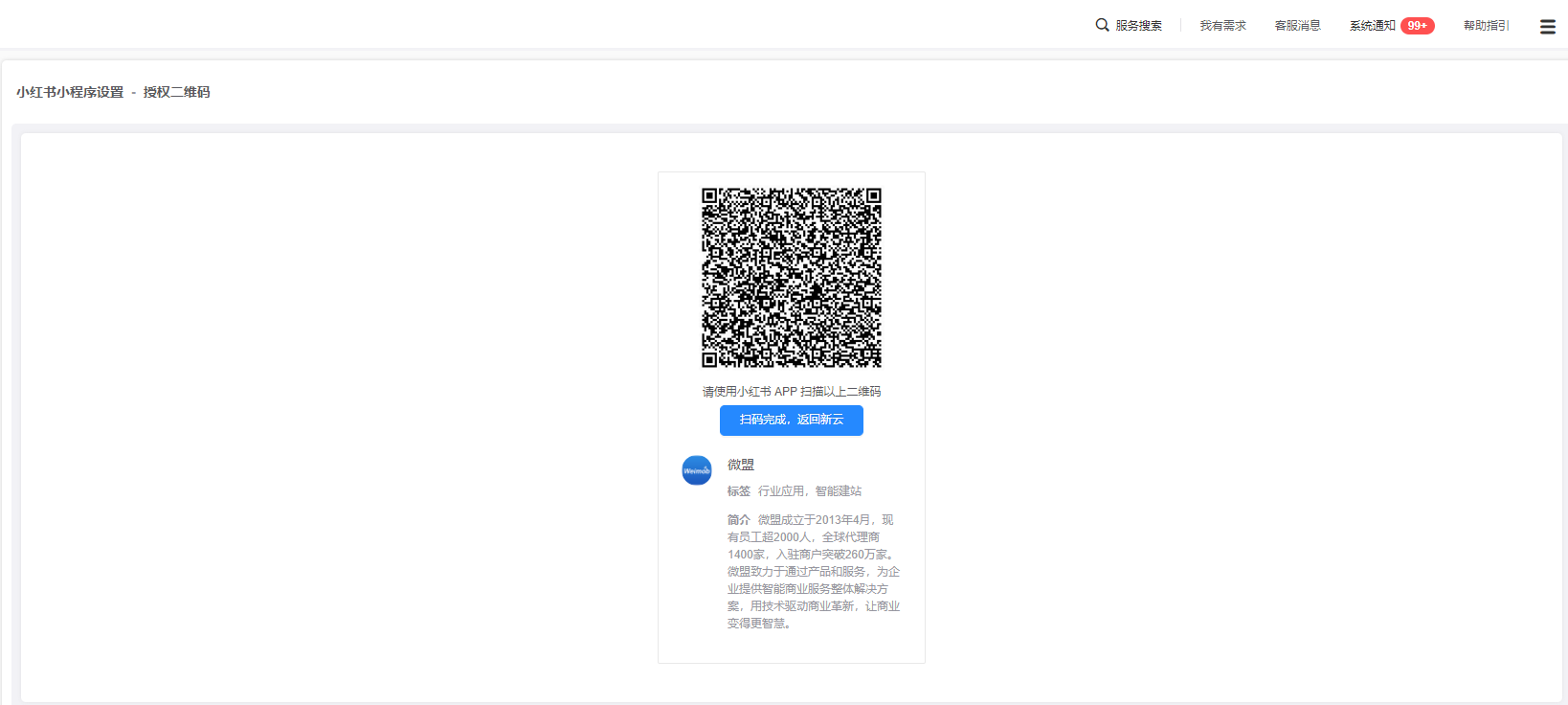
Task: Click the 小红书小程序设置 breadcrumb
Action: [70, 92]
